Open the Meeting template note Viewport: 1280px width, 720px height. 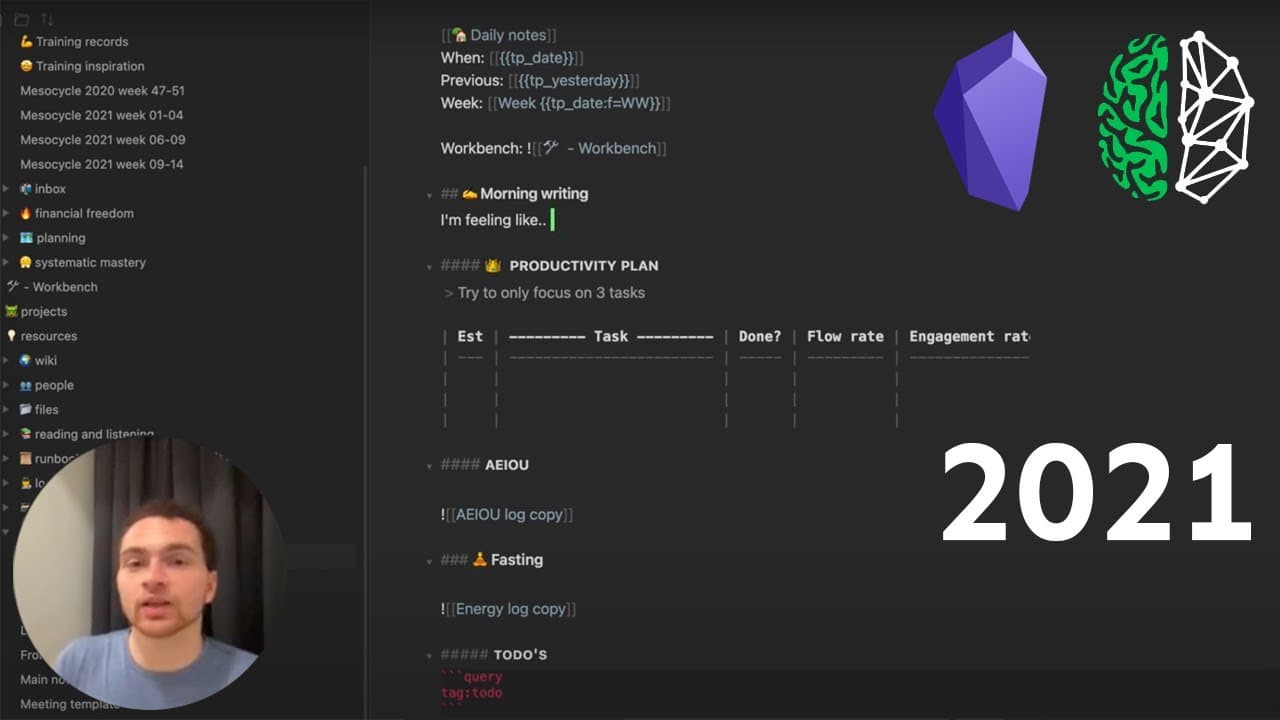(70, 704)
